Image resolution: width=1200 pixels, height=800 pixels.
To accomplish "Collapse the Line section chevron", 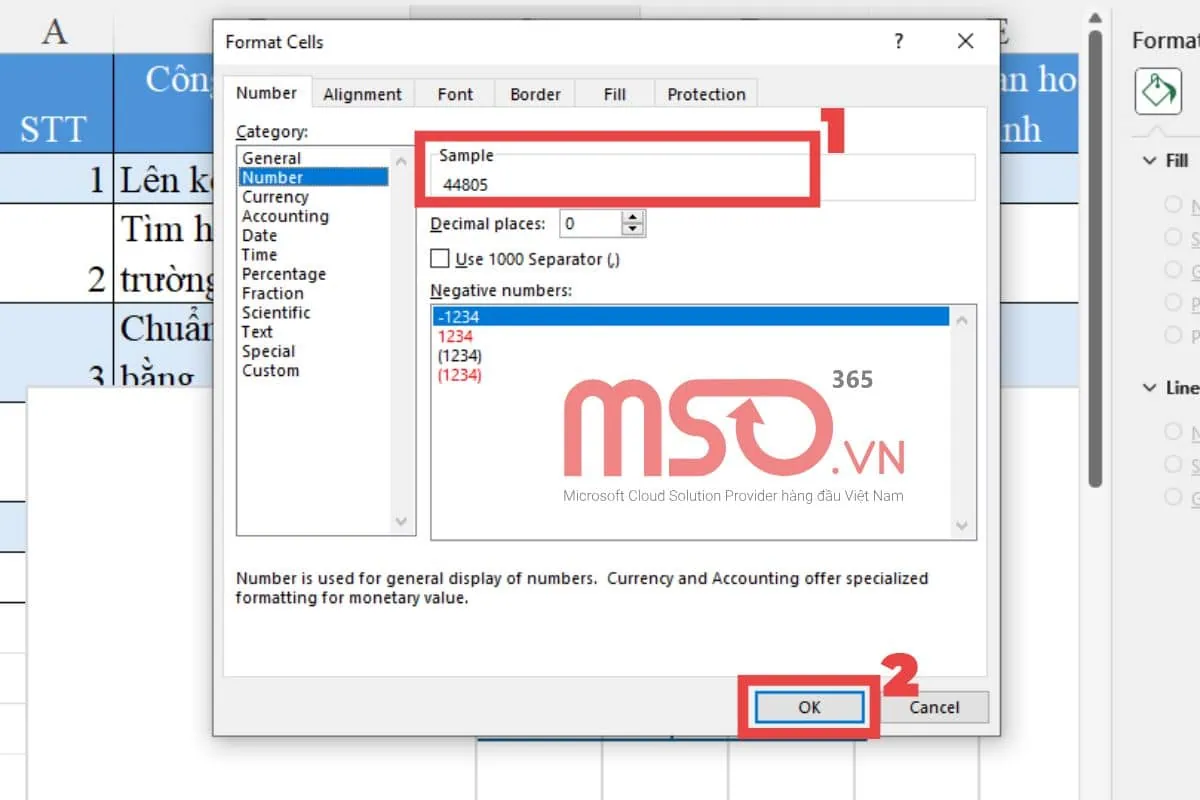I will [x=1147, y=388].
